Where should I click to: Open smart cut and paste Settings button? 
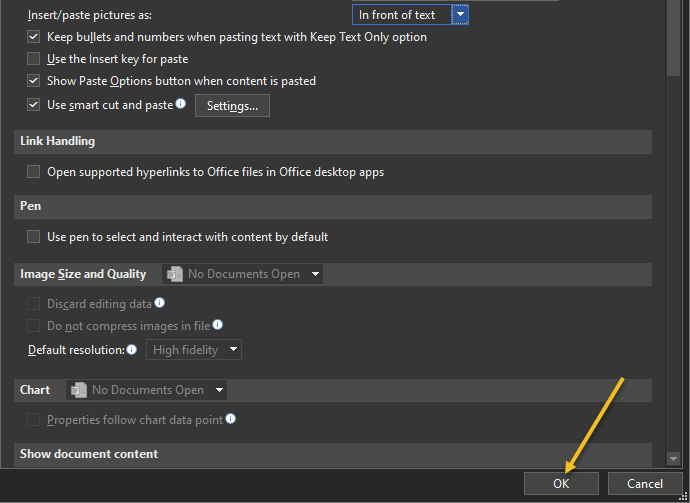(x=232, y=105)
